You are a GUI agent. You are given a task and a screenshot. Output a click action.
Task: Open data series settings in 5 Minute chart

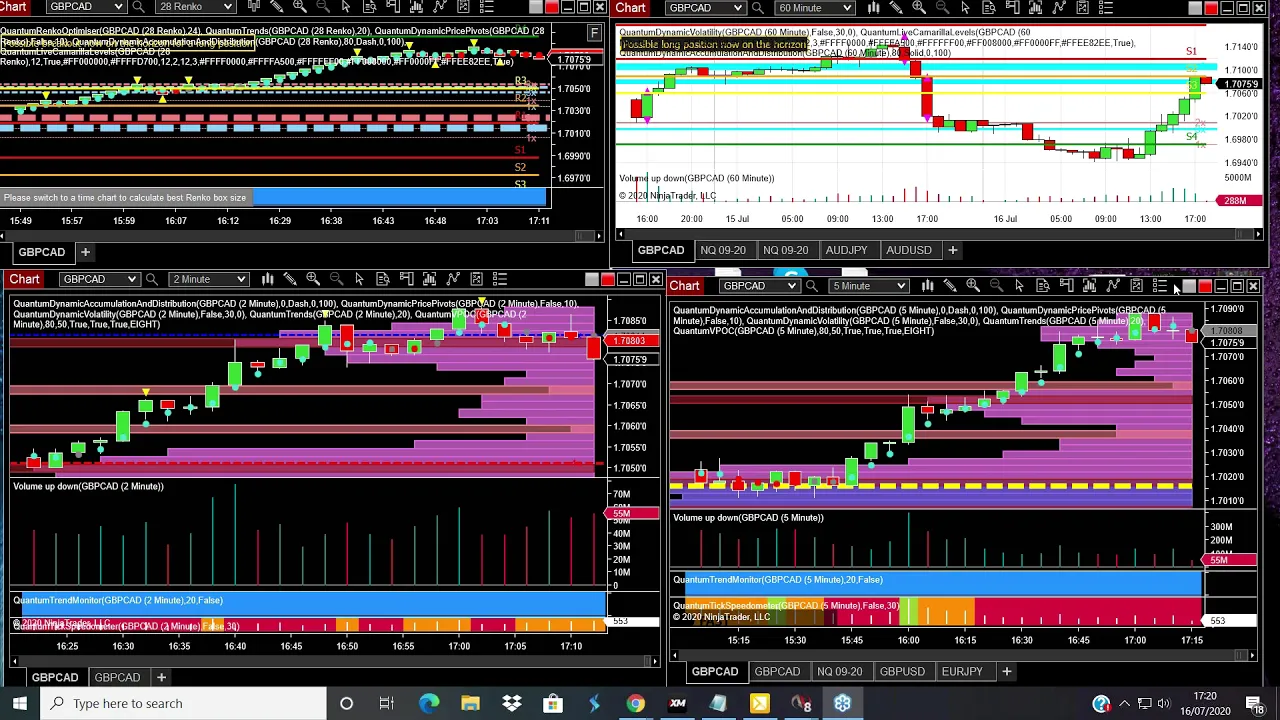pos(1089,286)
